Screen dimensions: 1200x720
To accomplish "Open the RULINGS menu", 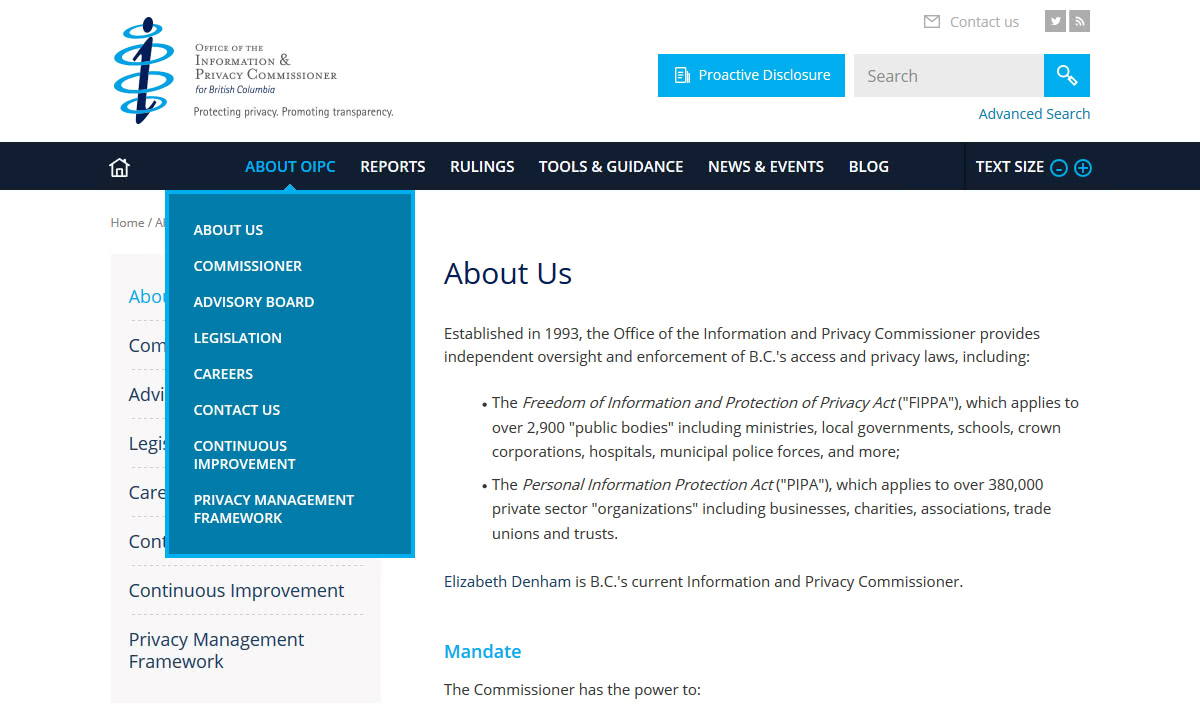I will point(482,167).
